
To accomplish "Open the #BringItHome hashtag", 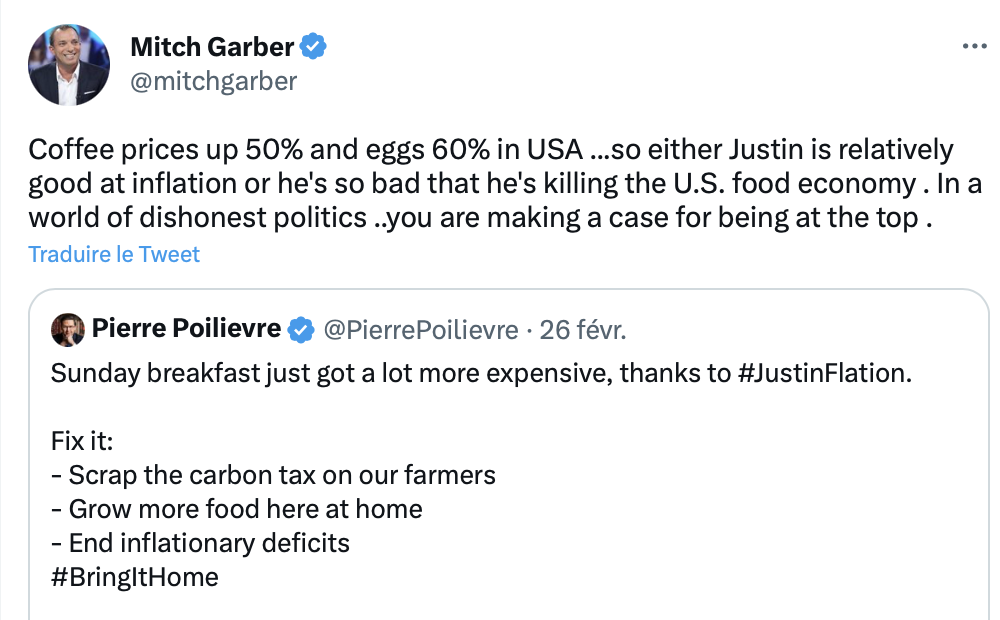I will (134, 576).
